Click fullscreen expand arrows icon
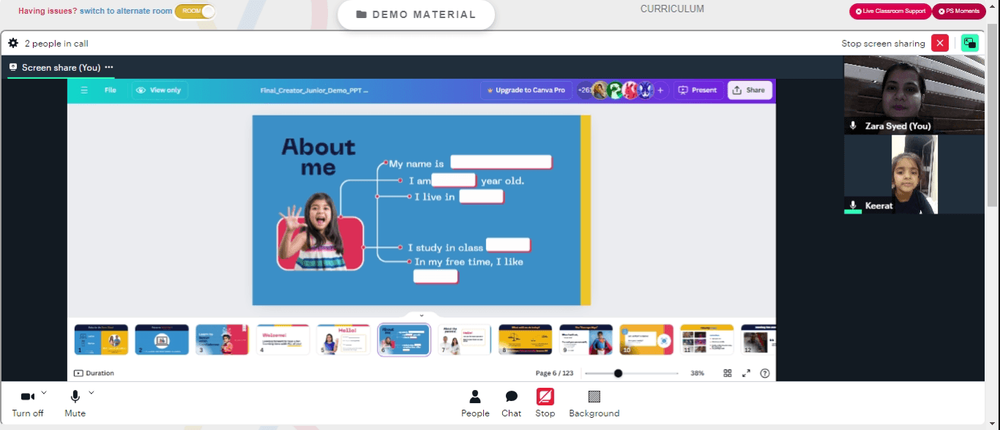The image size is (1000, 430). [746, 373]
